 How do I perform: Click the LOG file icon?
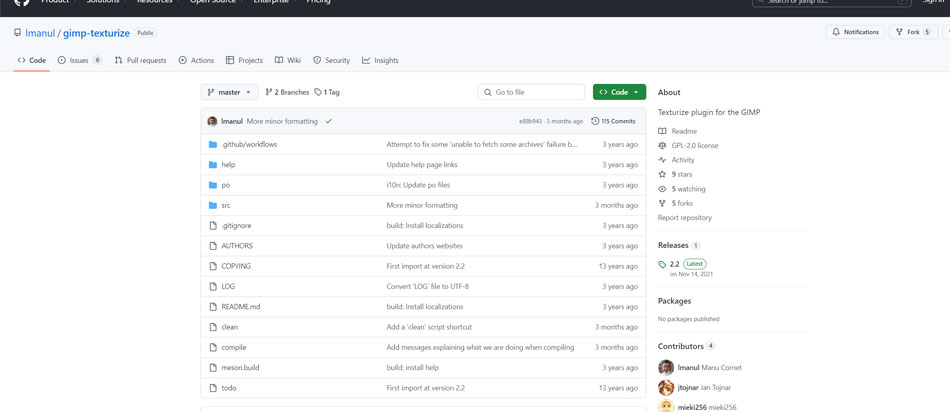click(213, 287)
